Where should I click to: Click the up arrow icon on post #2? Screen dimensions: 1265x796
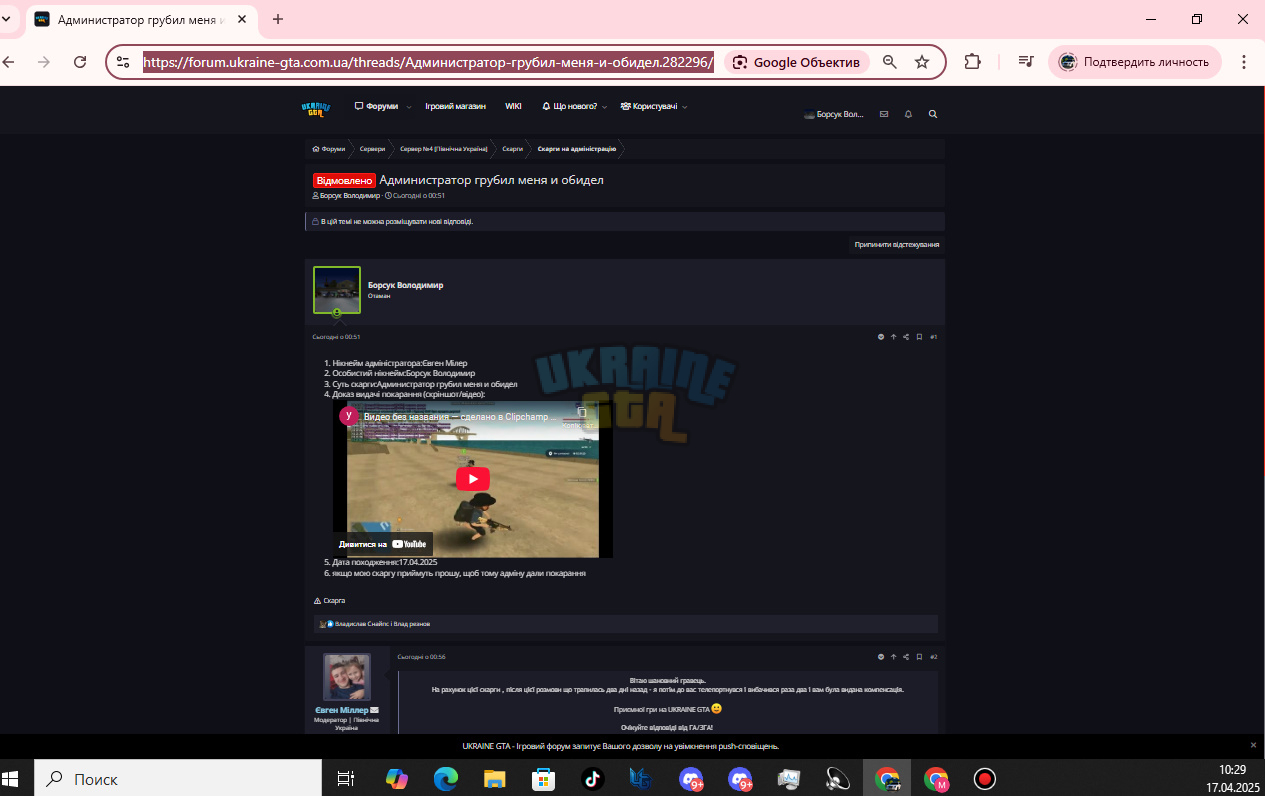tap(894, 657)
